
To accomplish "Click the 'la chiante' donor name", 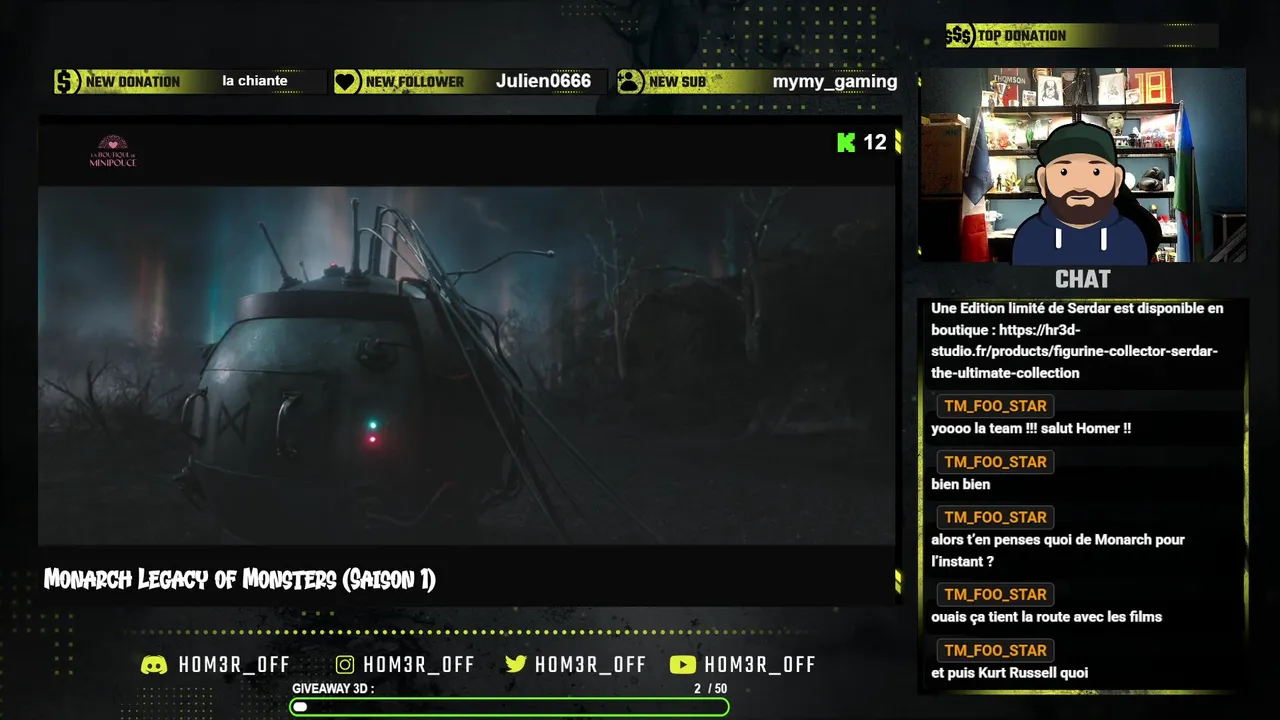I will pos(255,81).
